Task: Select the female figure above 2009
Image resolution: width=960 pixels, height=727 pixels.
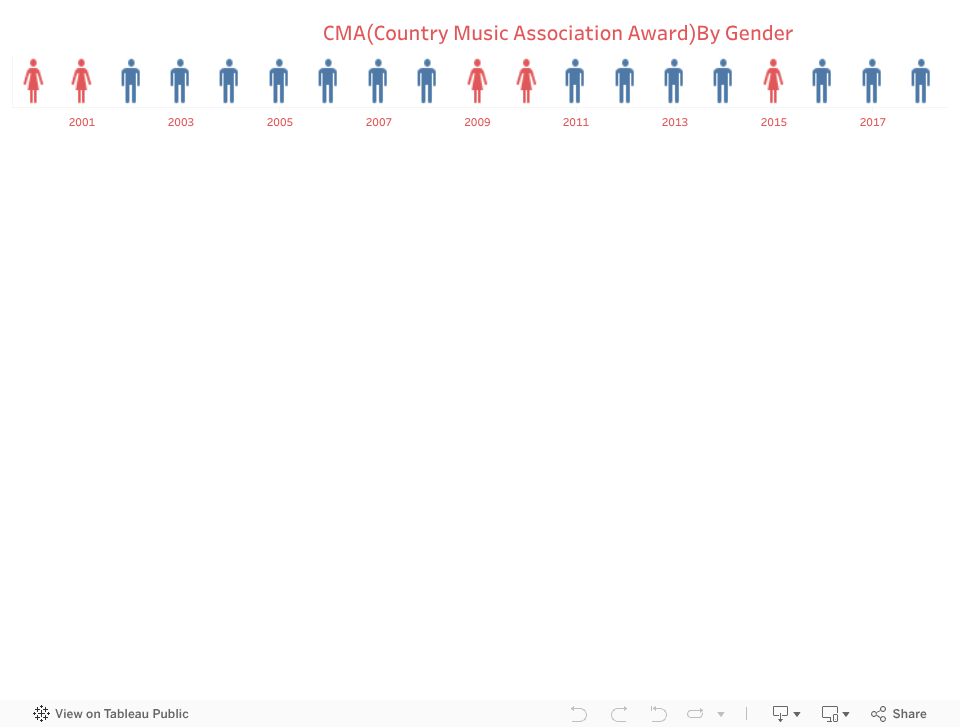Action: pyautogui.click(x=478, y=81)
